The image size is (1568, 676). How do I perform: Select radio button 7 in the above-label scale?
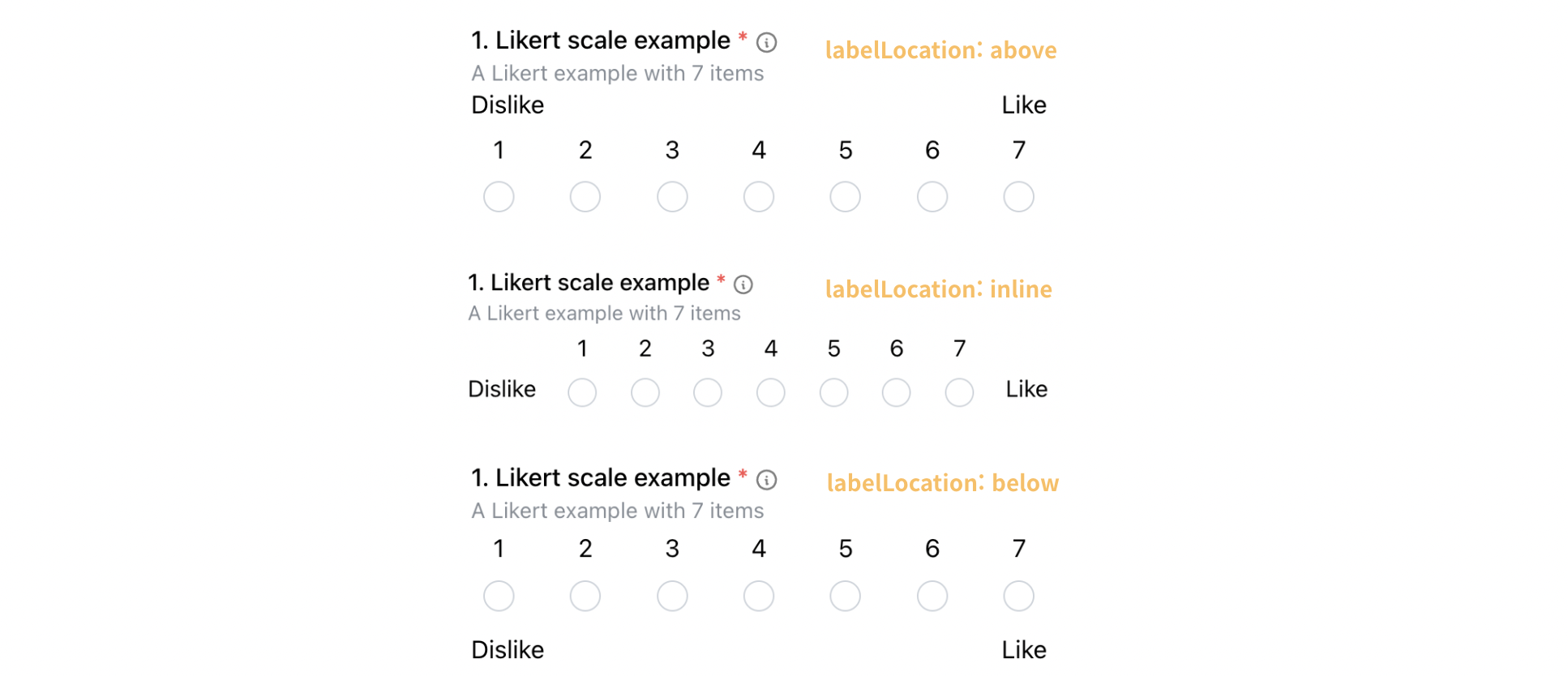1018,196
